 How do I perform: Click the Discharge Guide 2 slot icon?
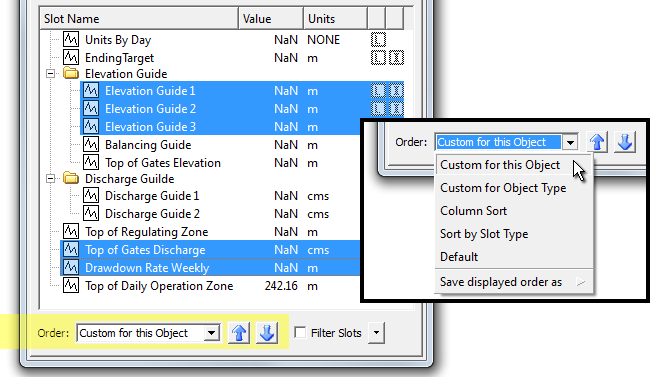(x=91, y=213)
